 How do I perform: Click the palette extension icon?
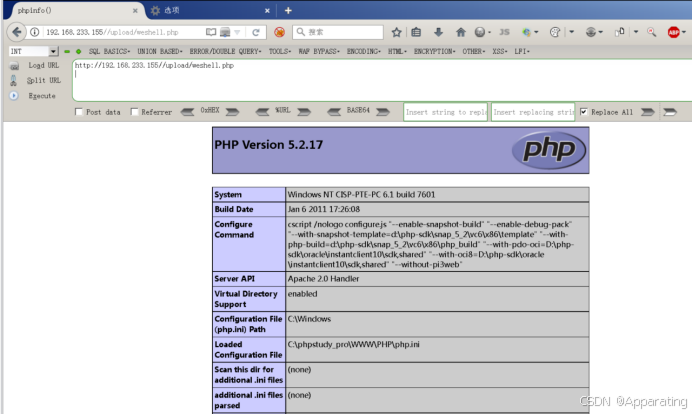point(555,32)
